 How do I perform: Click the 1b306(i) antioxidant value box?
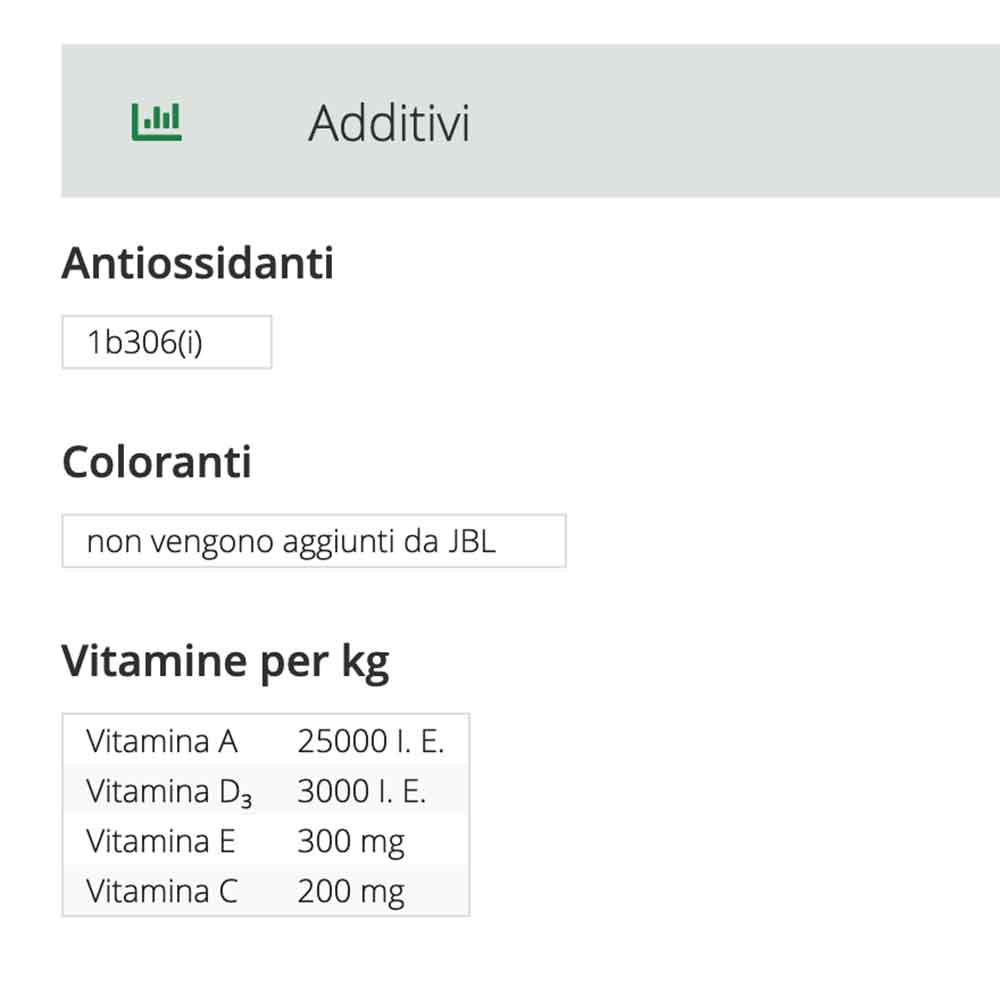(166, 342)
